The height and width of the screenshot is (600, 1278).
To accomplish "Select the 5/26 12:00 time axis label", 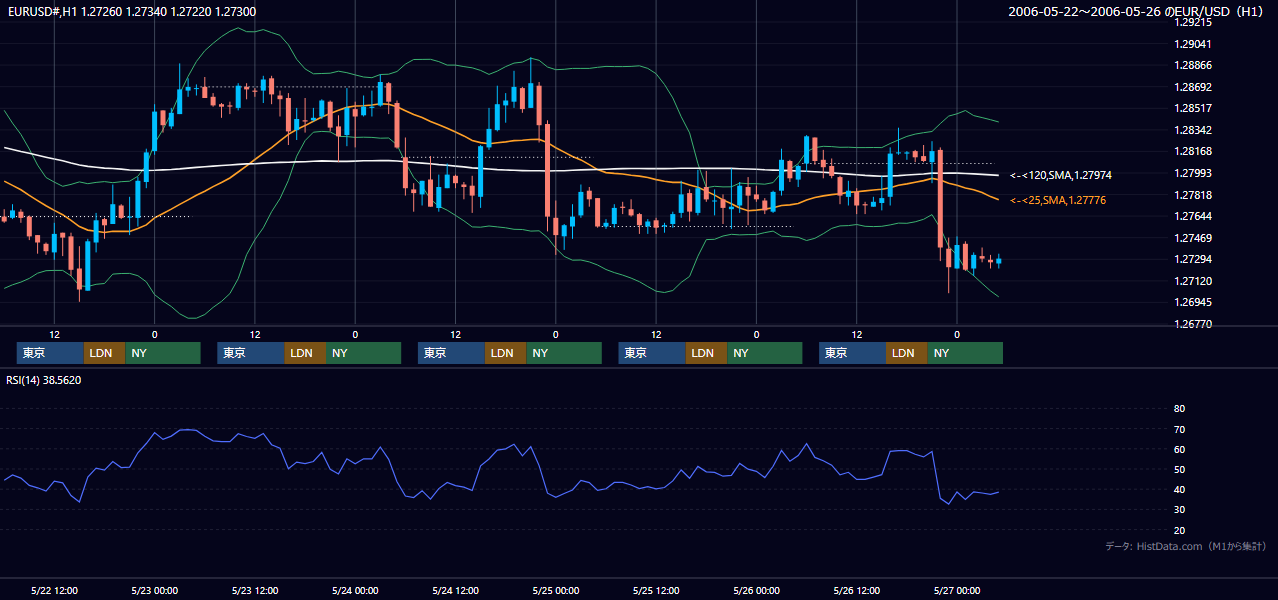I will point(856,591).
